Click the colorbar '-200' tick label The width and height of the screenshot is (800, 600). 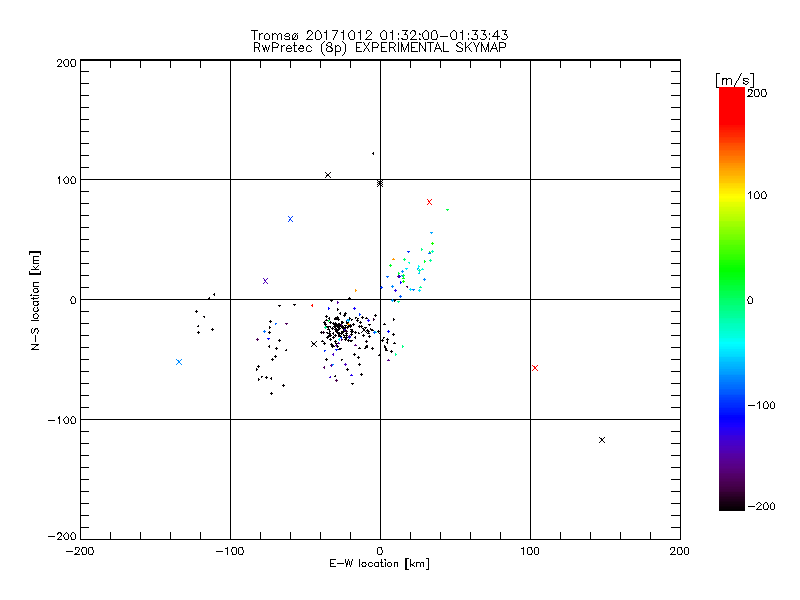tap(761, 506)
